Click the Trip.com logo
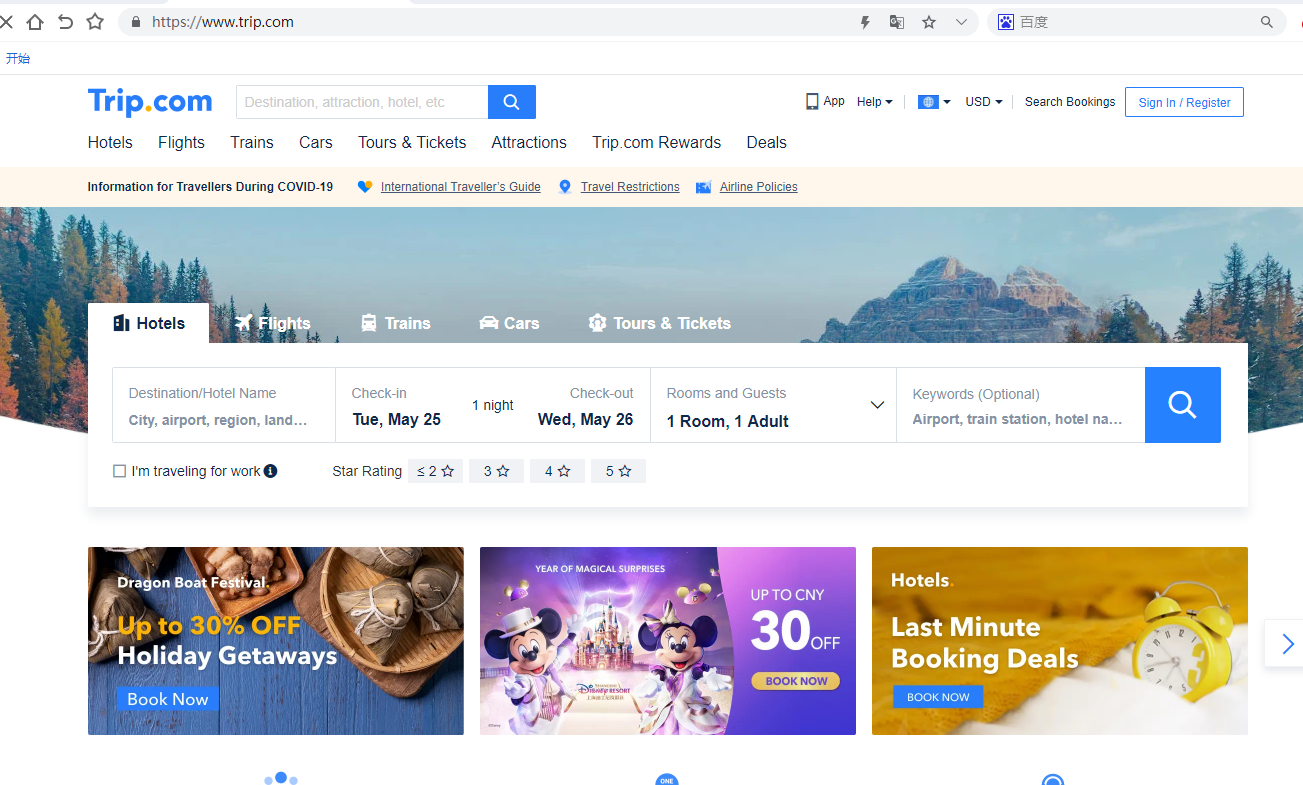The image size is (1303, 785). tap(150, 101)
